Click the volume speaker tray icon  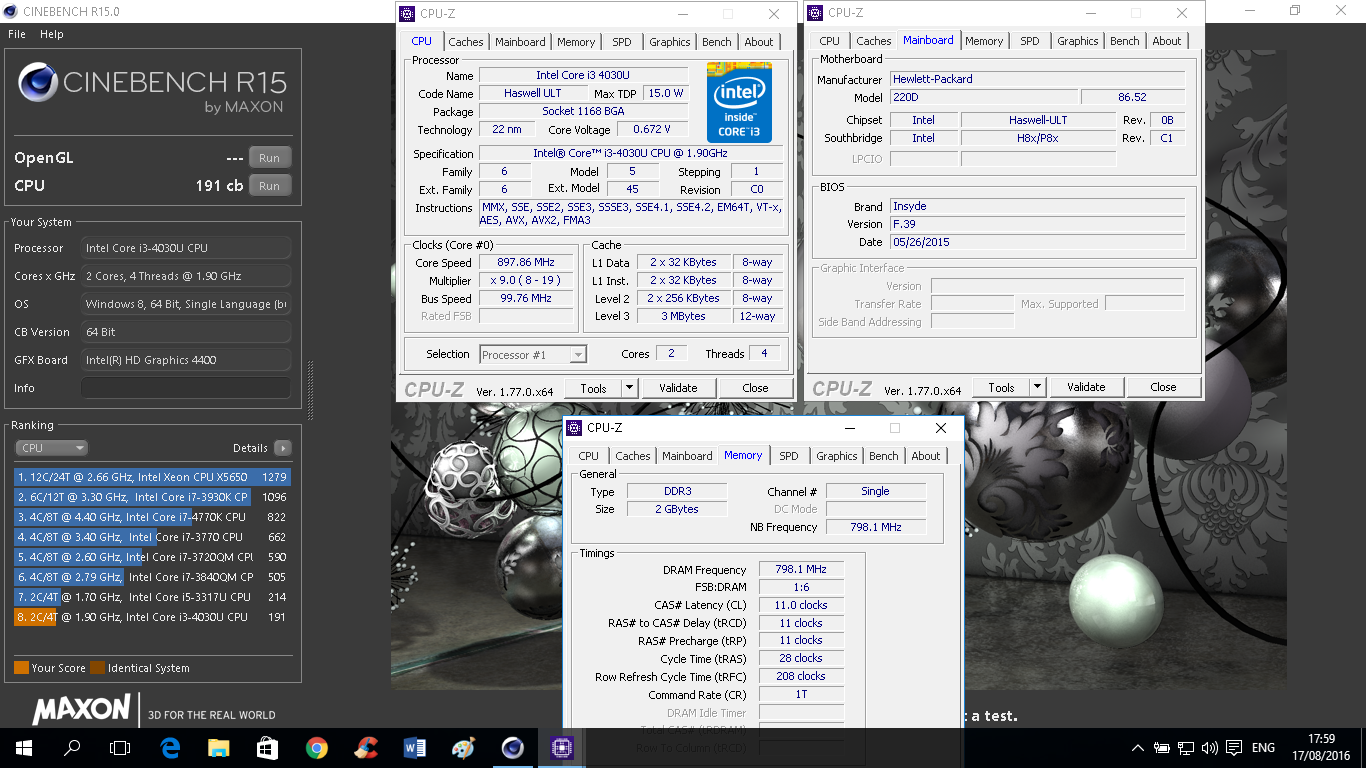[x=1210, y=748]
